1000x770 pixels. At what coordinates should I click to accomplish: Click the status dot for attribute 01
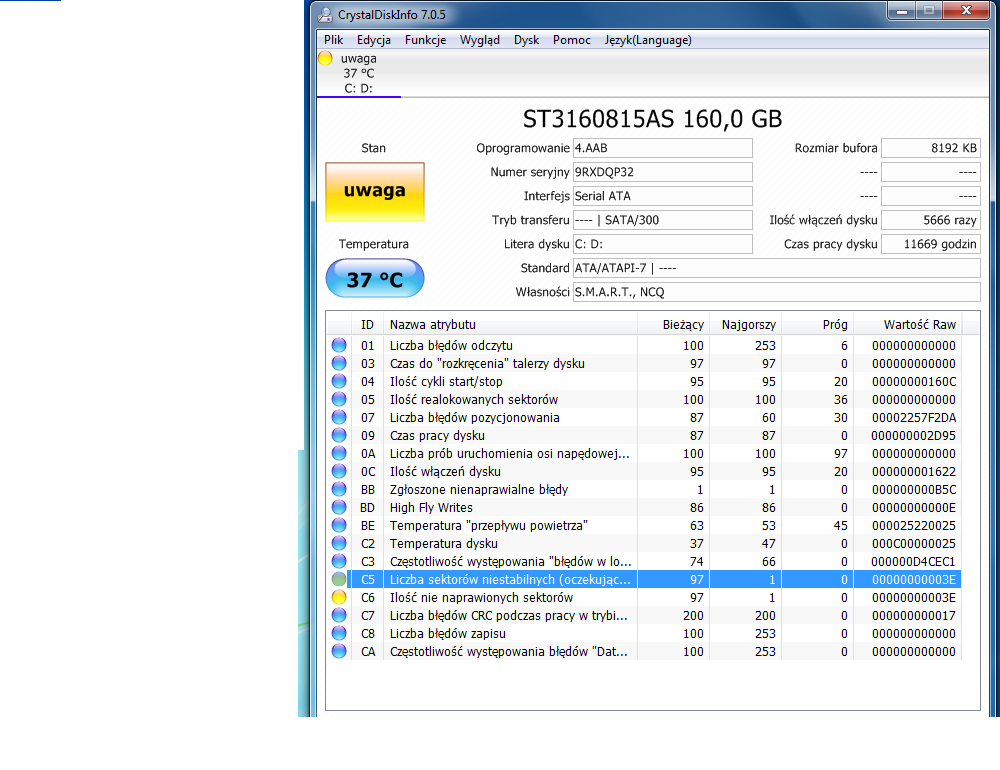[x=339, y=345]
